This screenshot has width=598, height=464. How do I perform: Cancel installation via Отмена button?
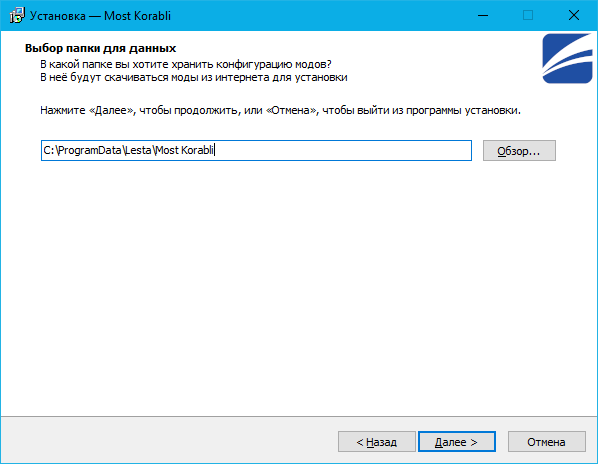pyautogui.click(x=547, y=442)
